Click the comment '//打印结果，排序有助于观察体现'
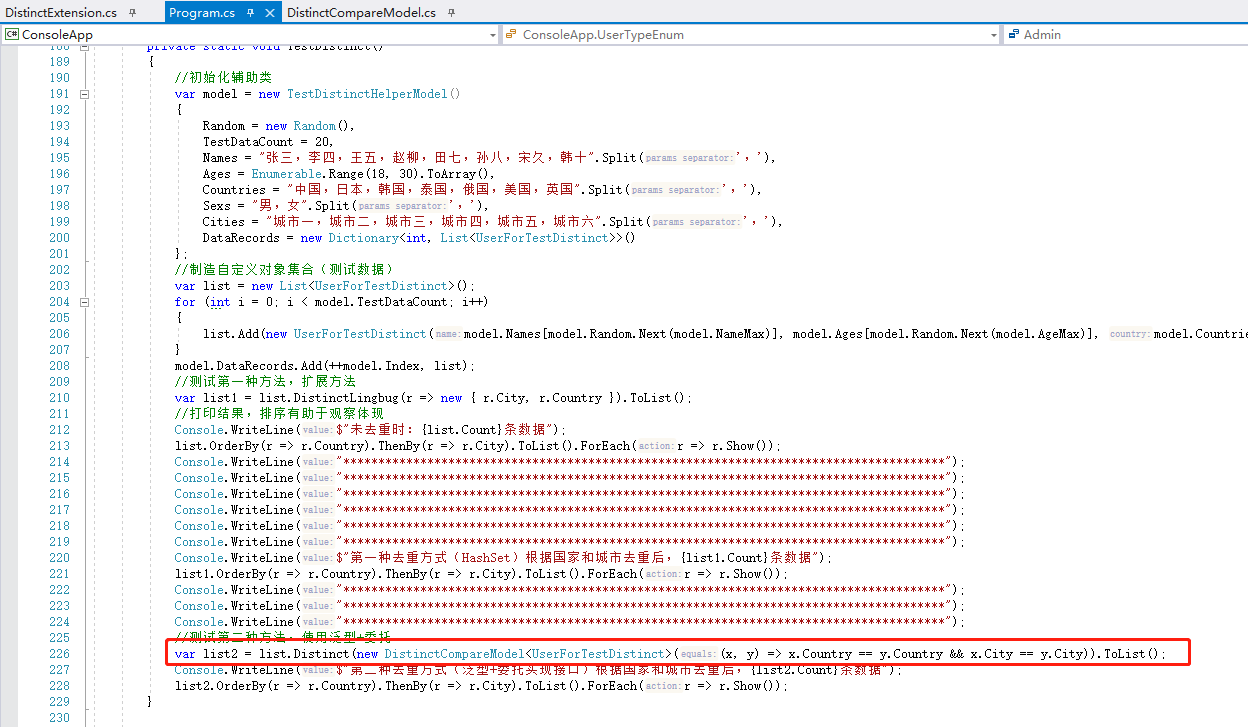The image size is (1248, 727). [279, 414]
